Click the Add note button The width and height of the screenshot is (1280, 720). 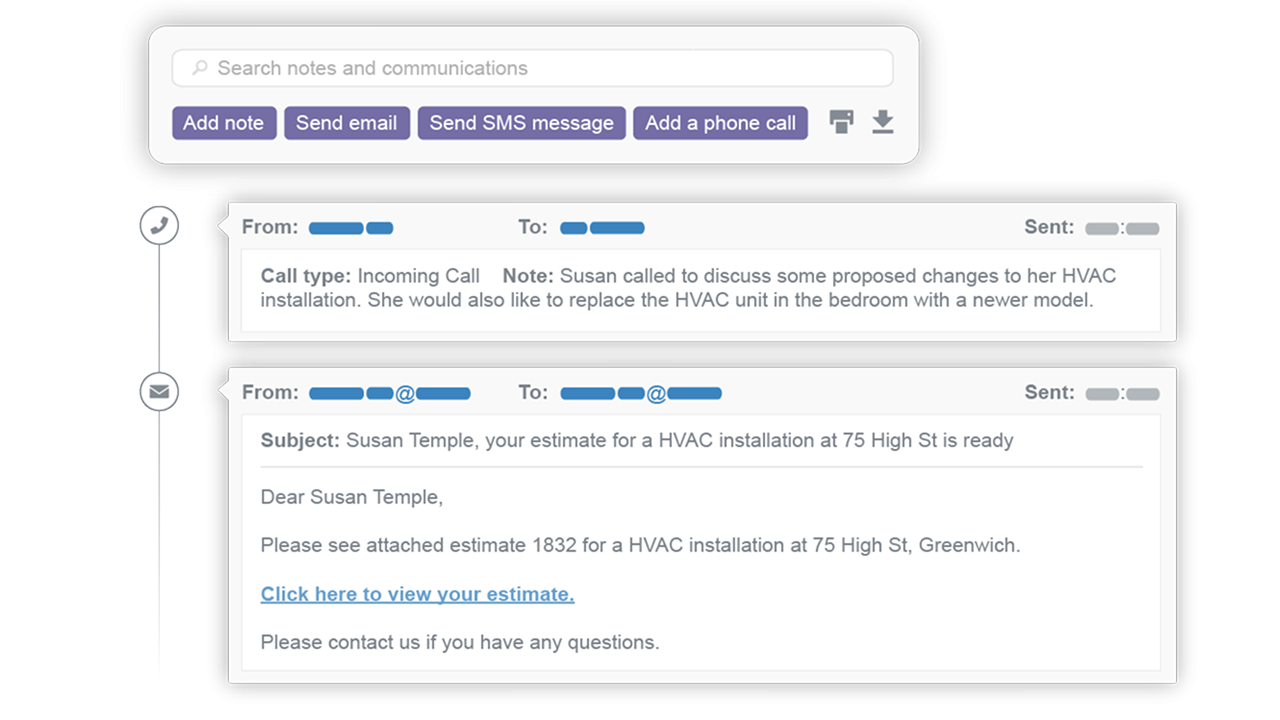pyautogui.click(x=224, y=122)
